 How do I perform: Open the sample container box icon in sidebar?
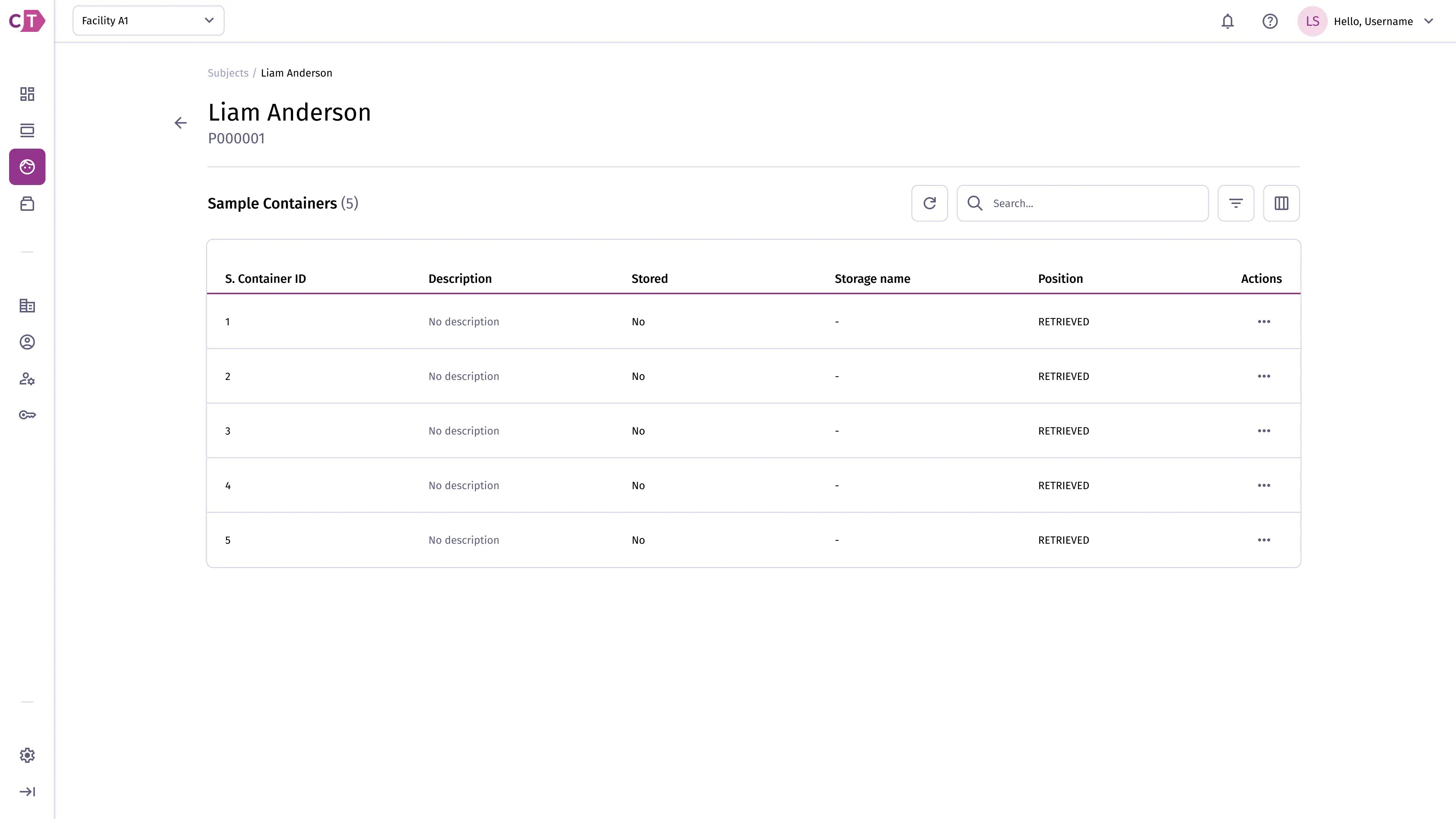pyautogui.click(x=27, y=204)
